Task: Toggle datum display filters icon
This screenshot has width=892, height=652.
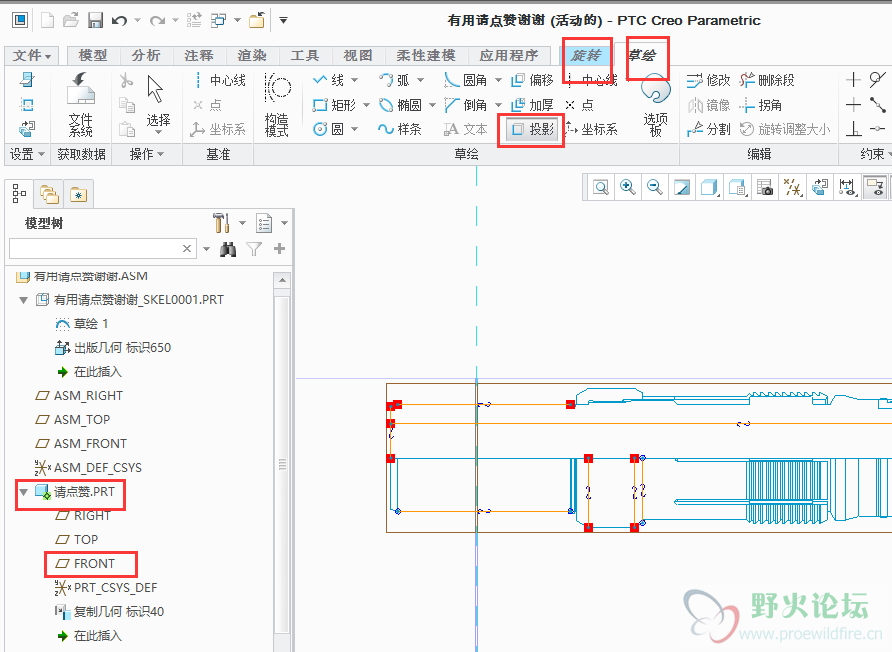Action: pos(792,187)
